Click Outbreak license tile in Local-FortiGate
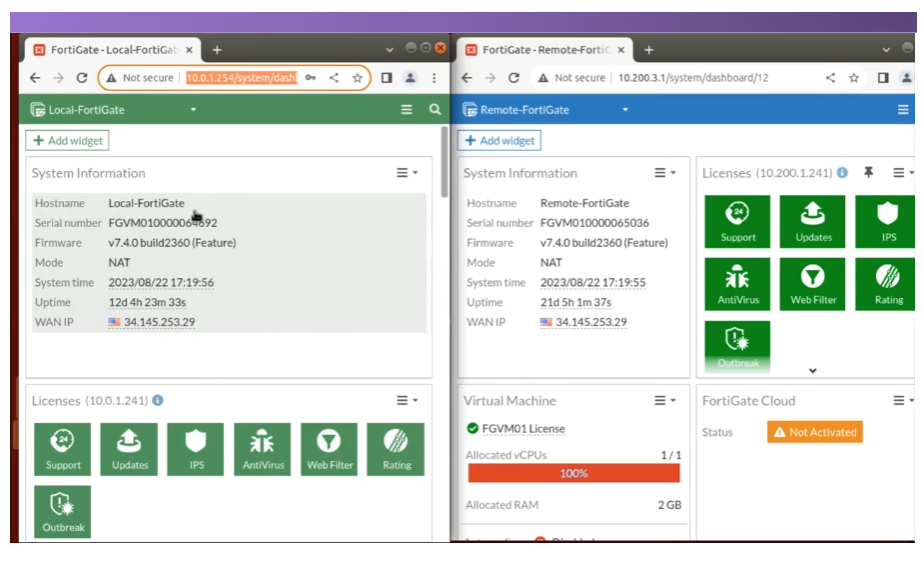Screen dimensions: 923x573 tap(62, 511)
